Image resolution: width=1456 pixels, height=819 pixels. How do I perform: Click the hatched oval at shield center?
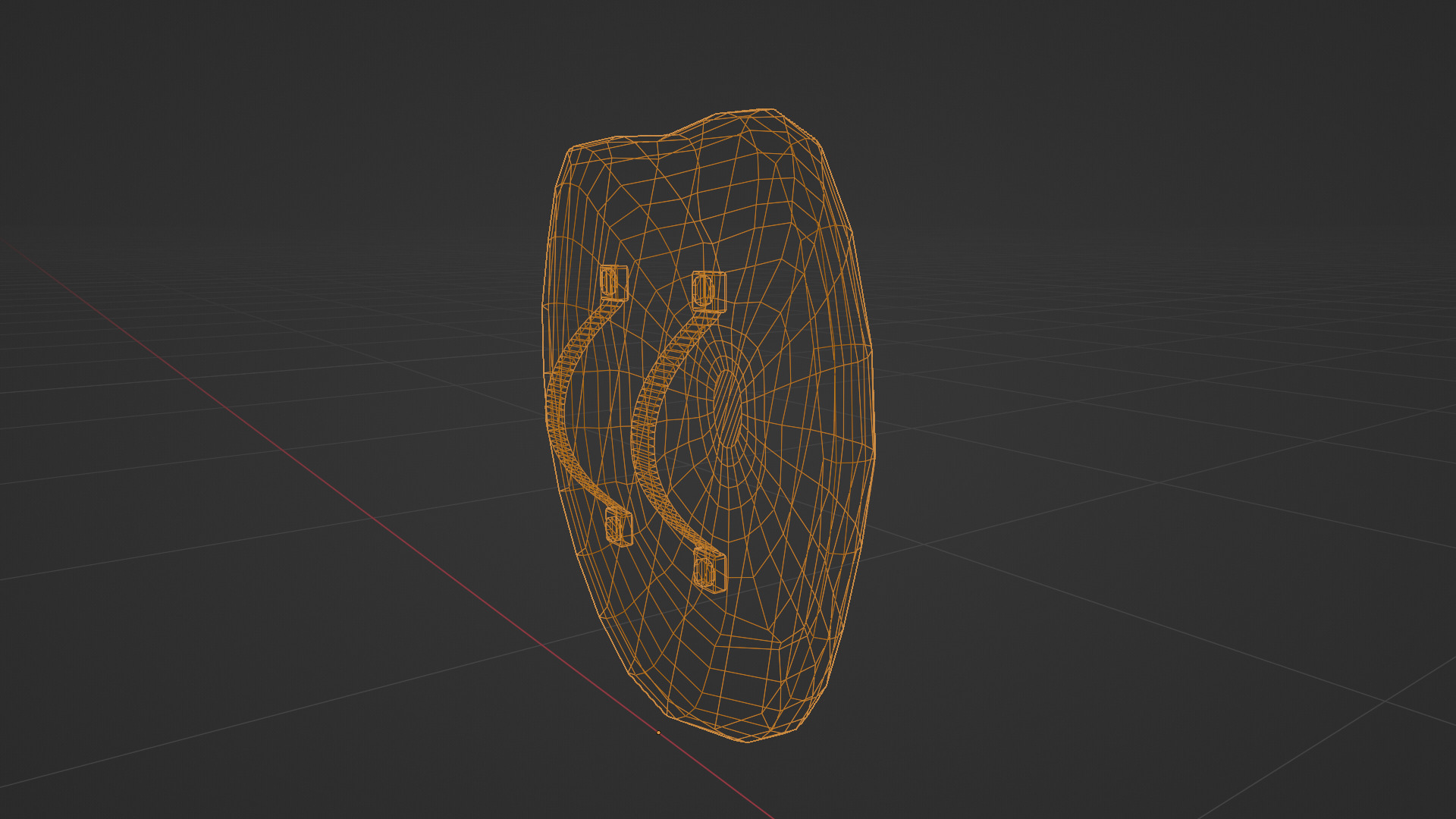point(729,408)
